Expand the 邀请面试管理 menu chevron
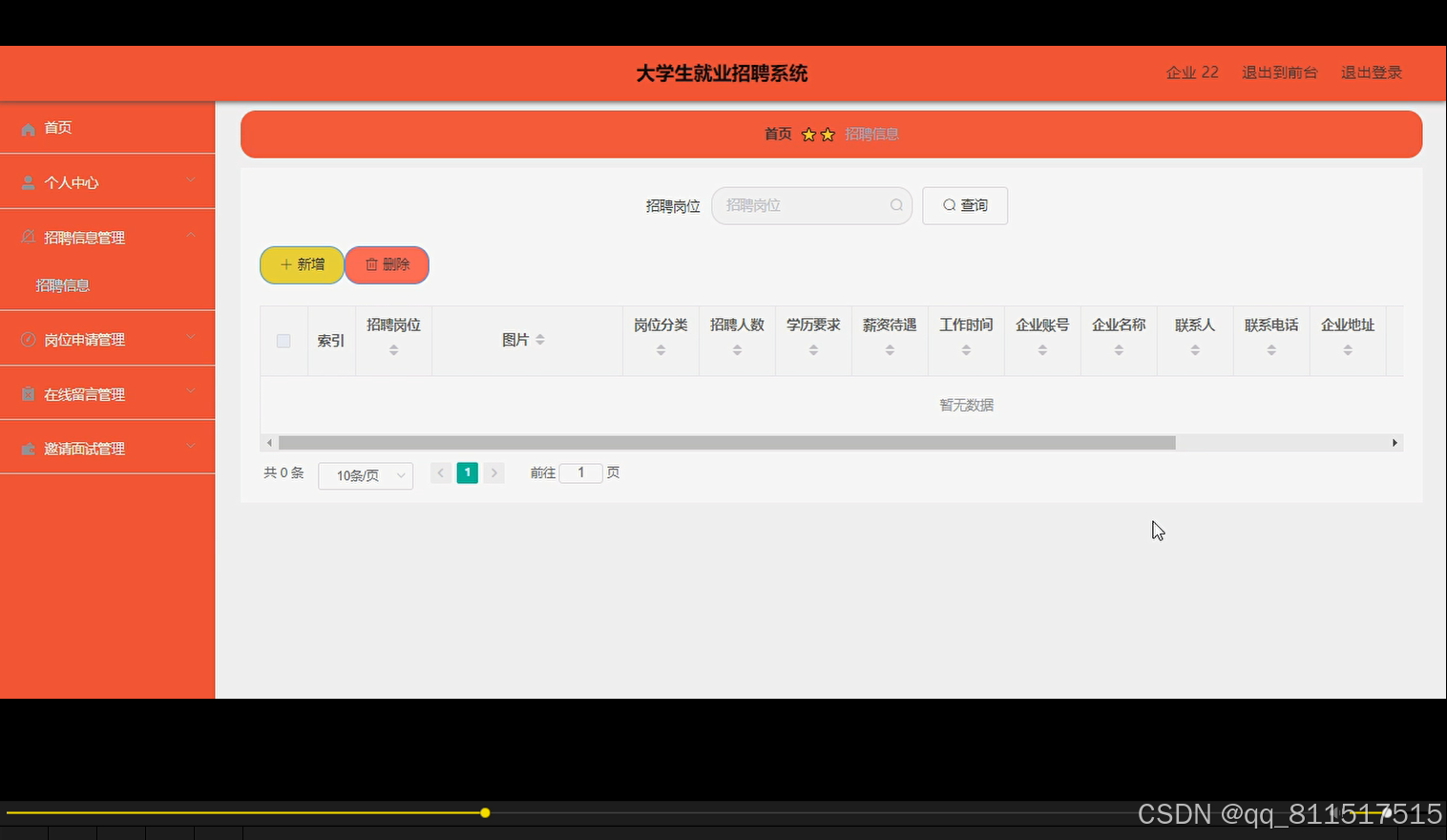The height and width of the screenshot is (840, 1447). 191,446
